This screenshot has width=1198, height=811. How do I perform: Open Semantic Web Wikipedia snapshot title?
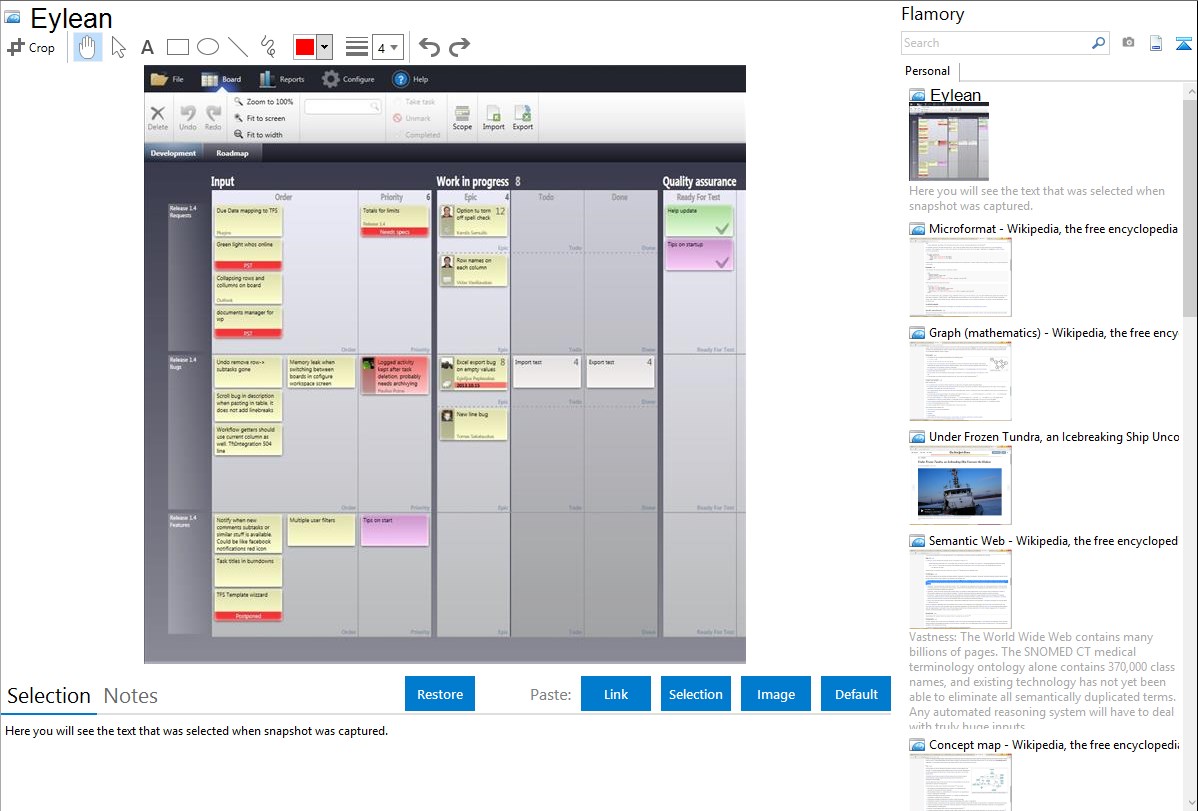1053,540
